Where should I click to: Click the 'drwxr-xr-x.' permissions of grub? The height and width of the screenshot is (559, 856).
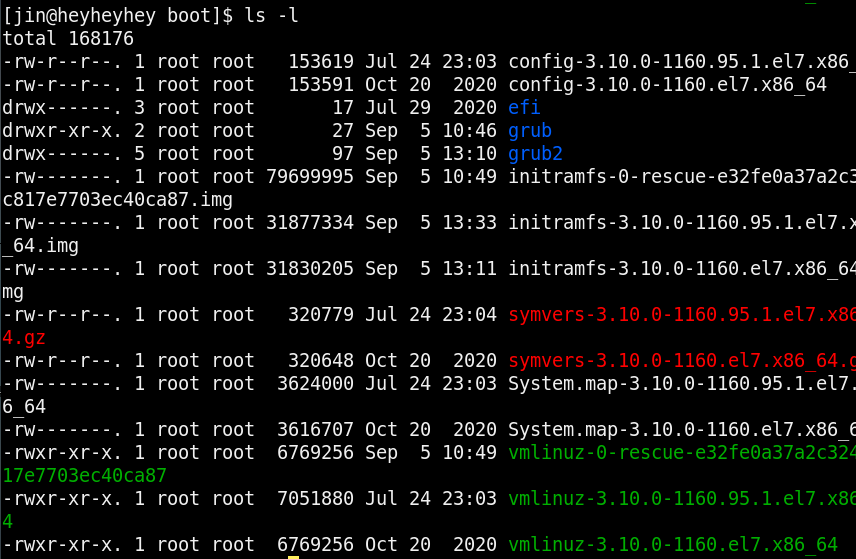pos(62,130)
